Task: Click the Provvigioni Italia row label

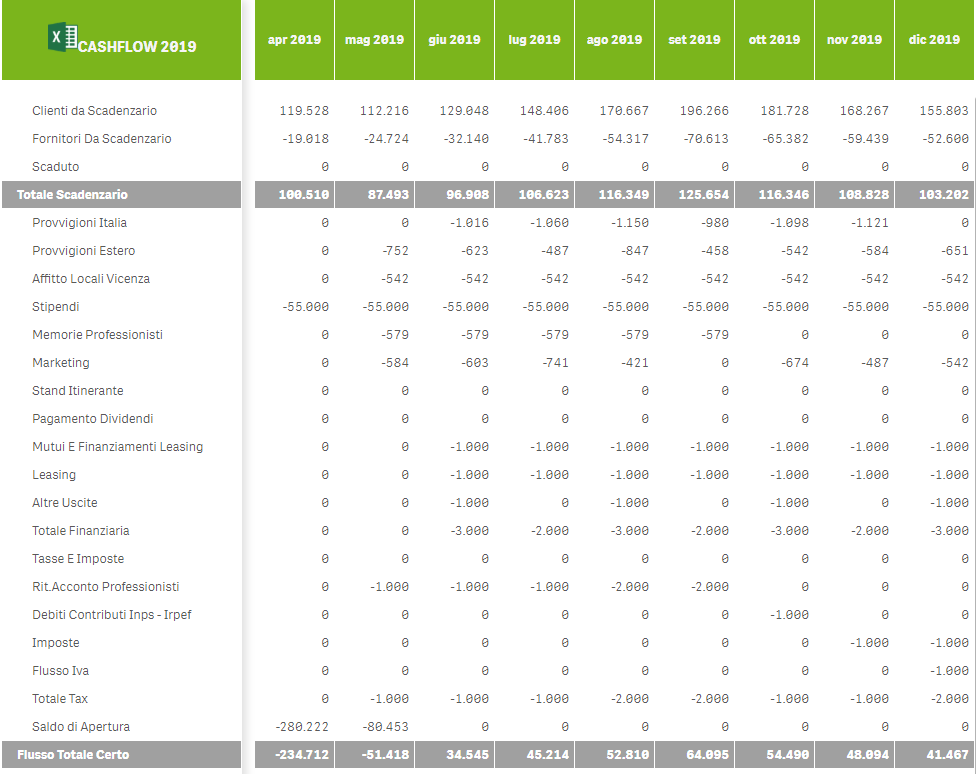Action: [79, 223]
